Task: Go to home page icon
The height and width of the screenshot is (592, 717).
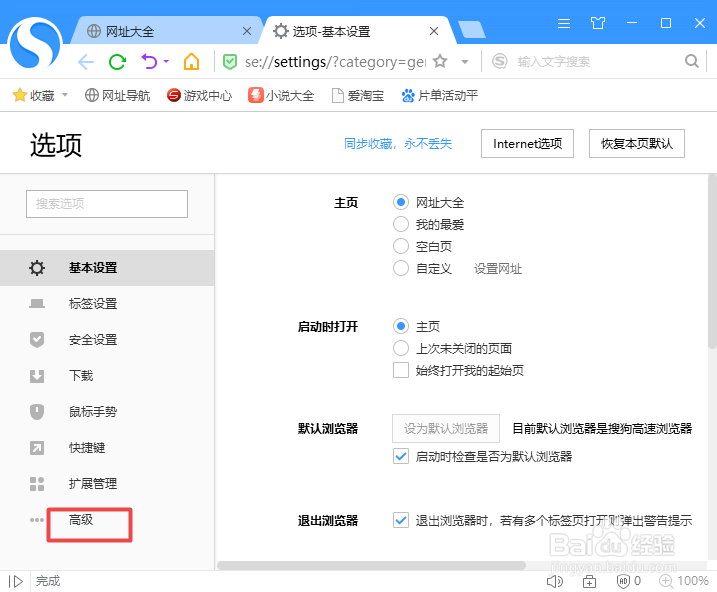Action: click(192, 61)
